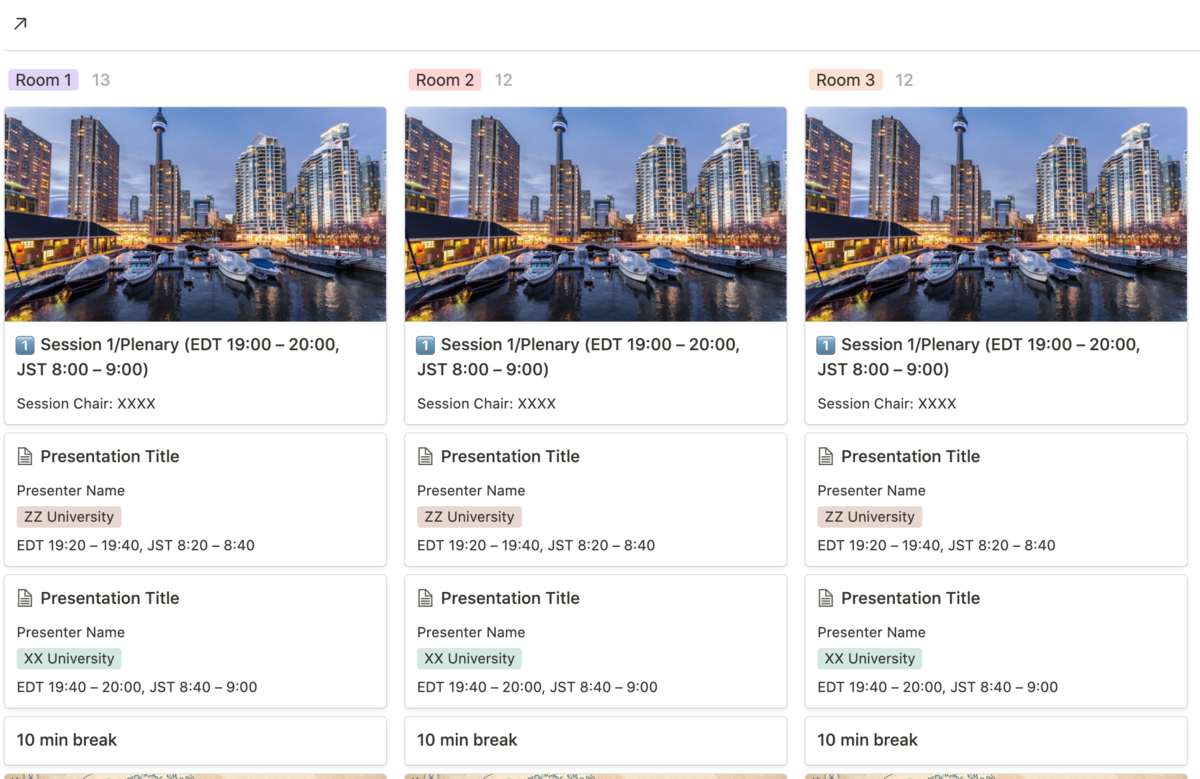1200x779 pixels.
Task: Click the ZZ University tag in Room 3
Action: coord(870,517)
